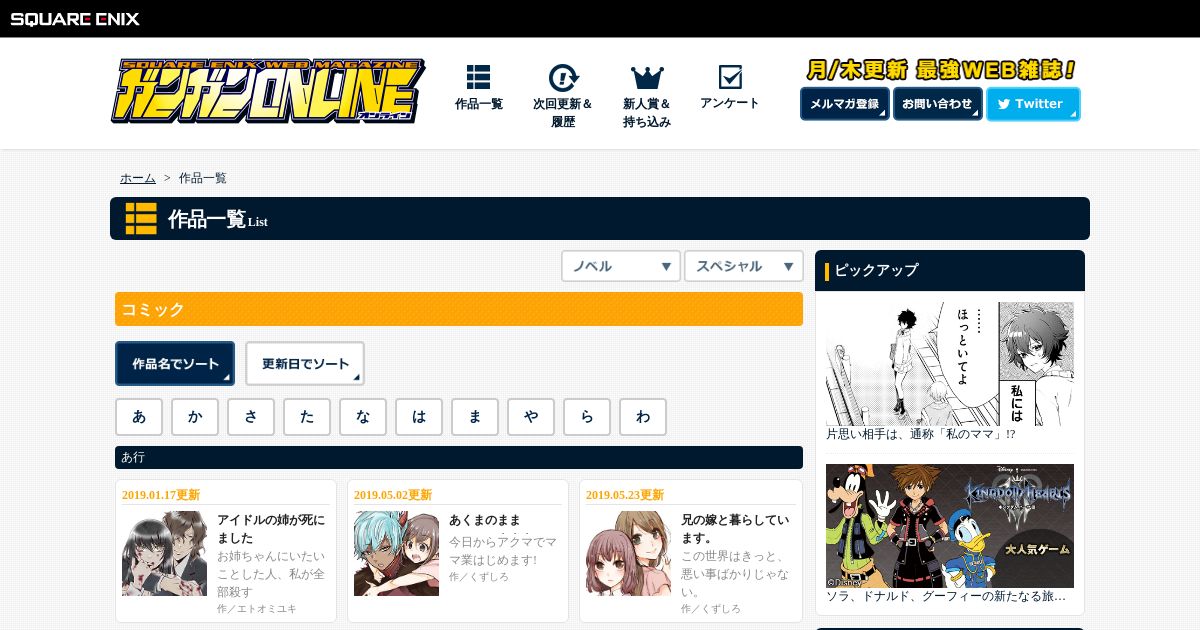Image resolution: width=1200 pixels, height=630 pixels.
Task: Click the コミック section header
Action: [459, 309]
